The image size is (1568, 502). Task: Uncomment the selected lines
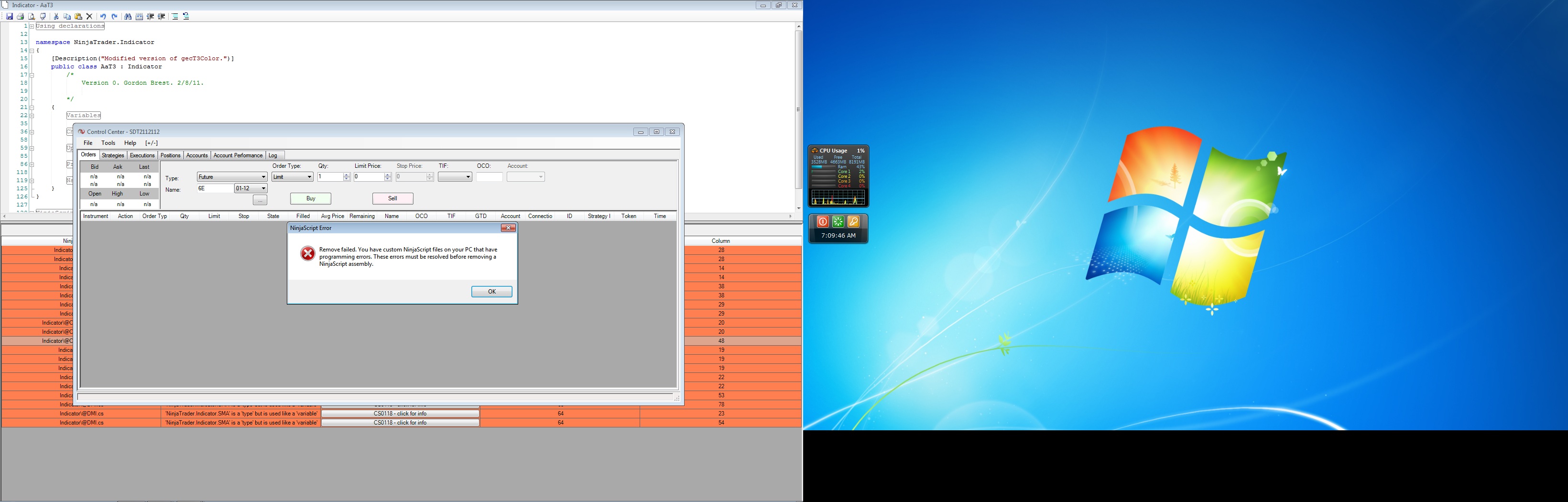pyautogui.click(x=185, y=16)
